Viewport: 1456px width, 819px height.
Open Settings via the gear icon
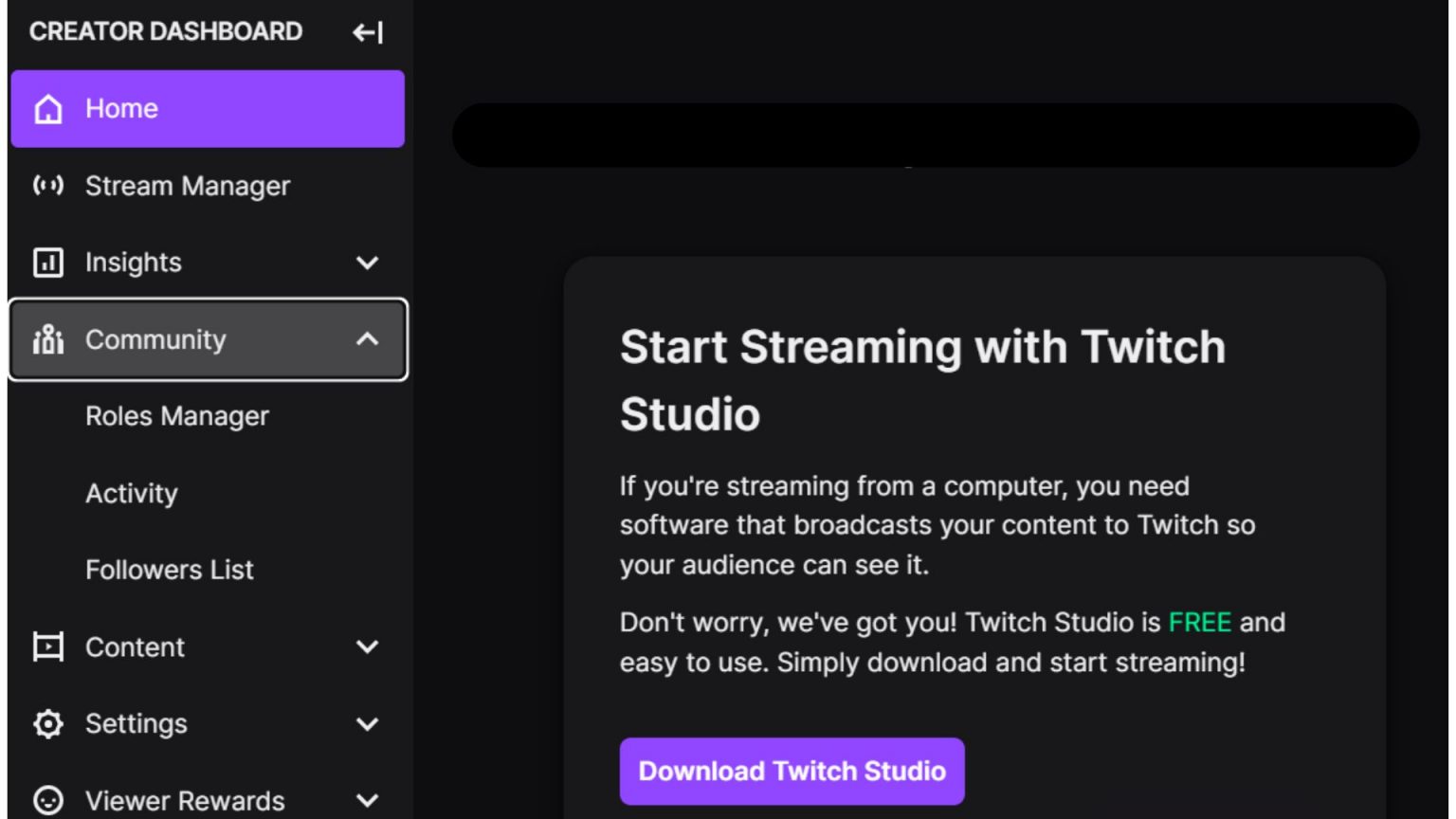(46, 723)
